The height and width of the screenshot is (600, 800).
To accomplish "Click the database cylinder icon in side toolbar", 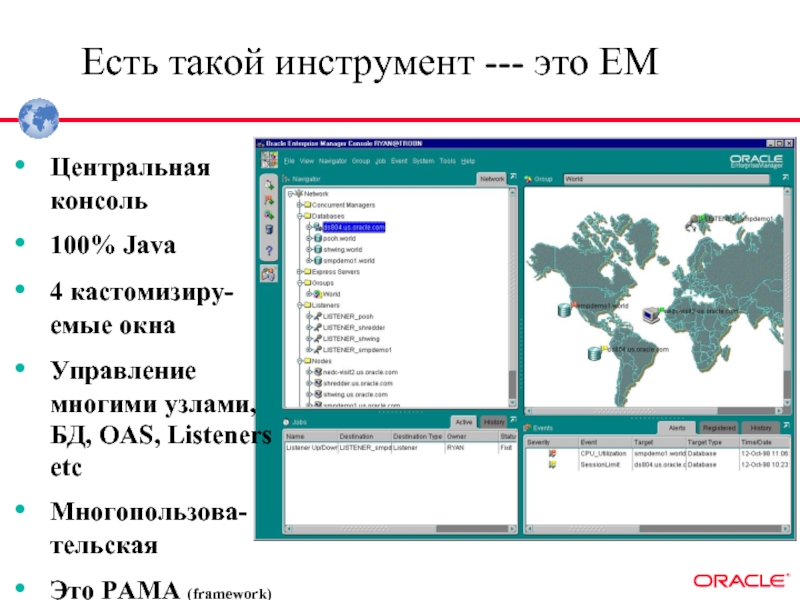I will [x=269, y=230].
